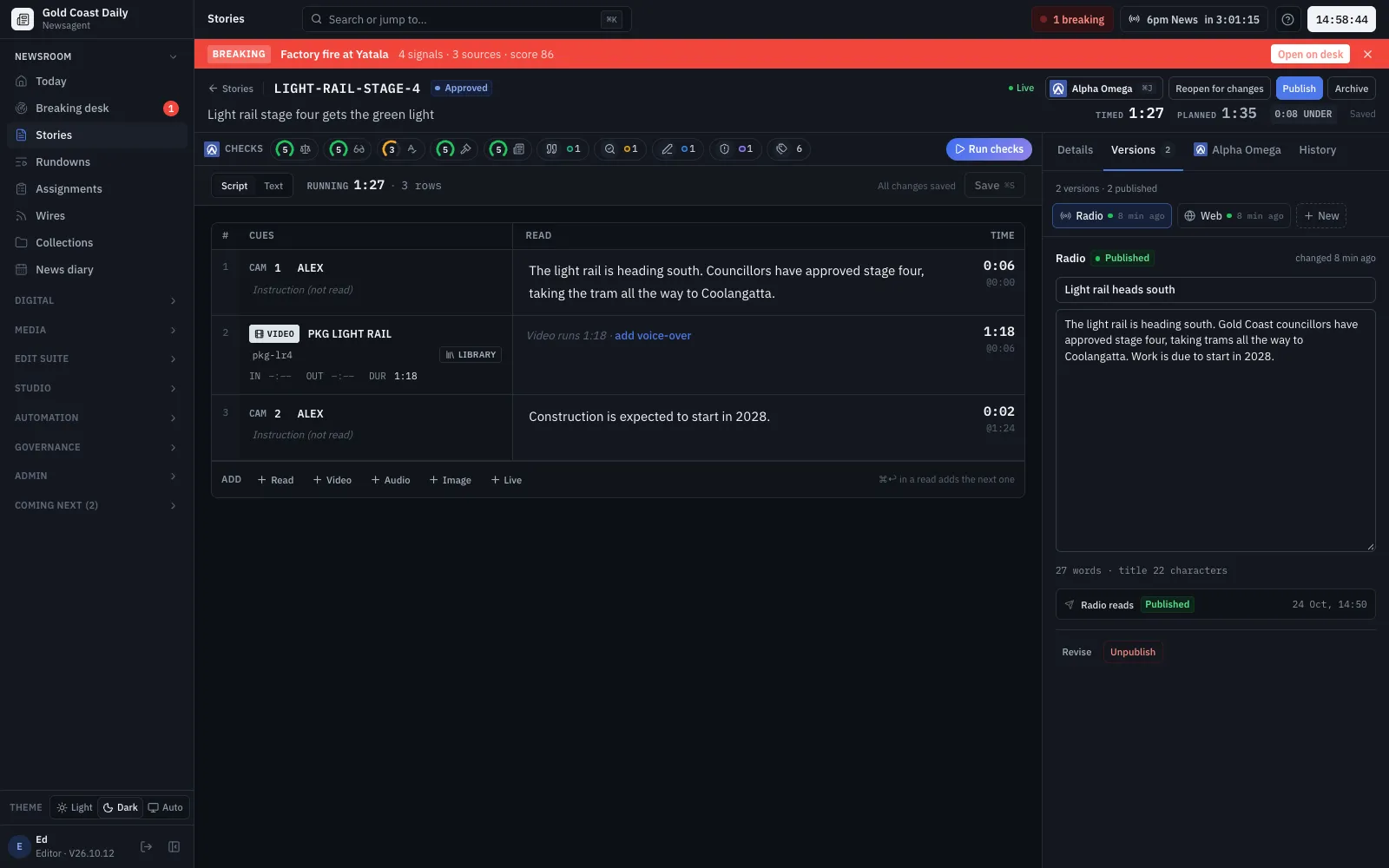Screen dimensions: 1389x868
Task: Open the Details tab
Action: [1075, 150]
